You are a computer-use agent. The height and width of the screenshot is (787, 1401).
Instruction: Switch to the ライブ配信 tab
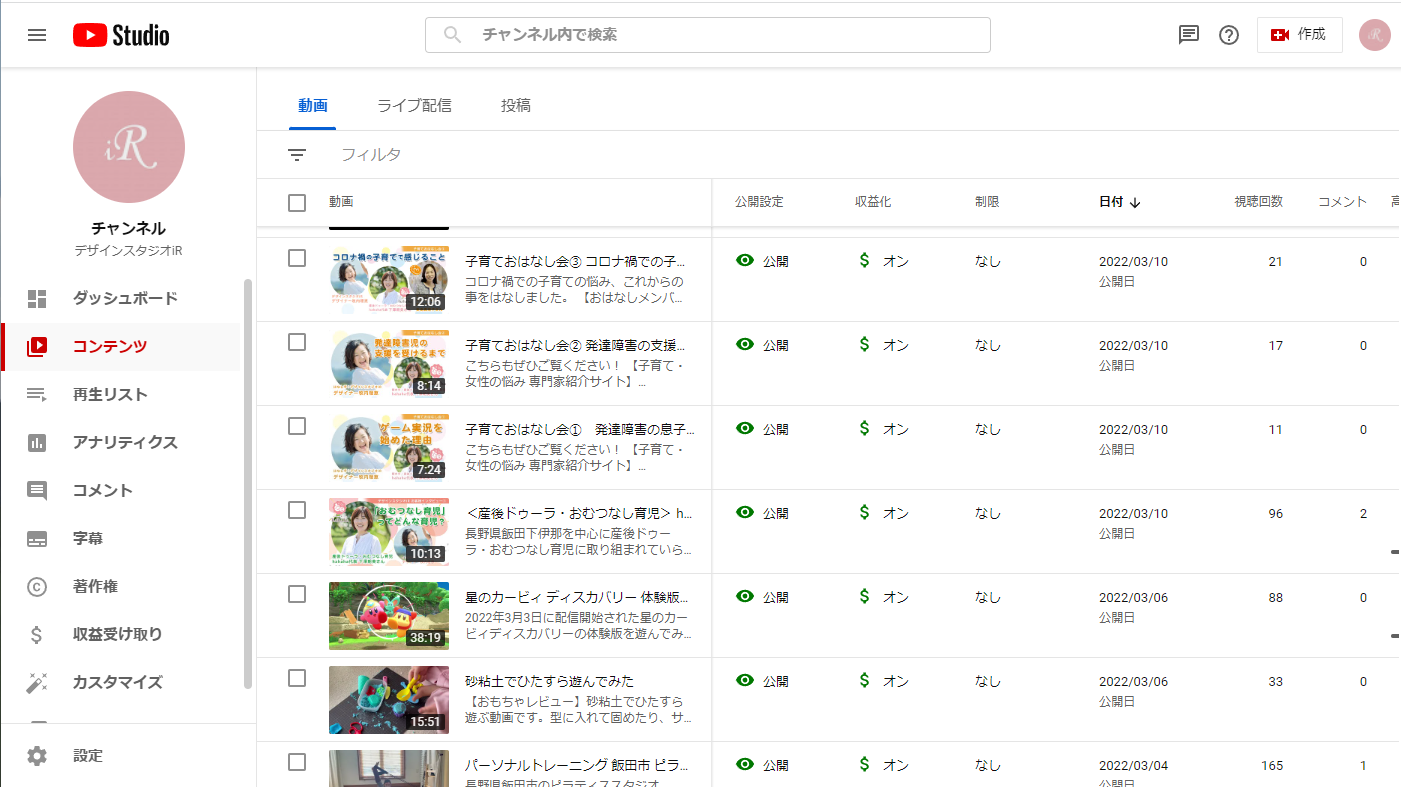coord(414,104)
